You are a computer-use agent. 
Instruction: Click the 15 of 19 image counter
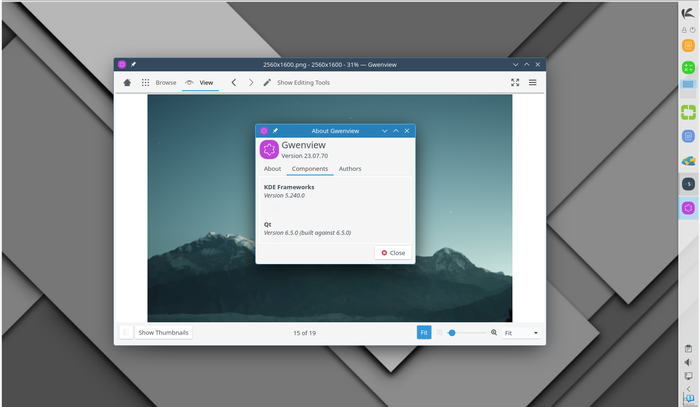[304, 333]
